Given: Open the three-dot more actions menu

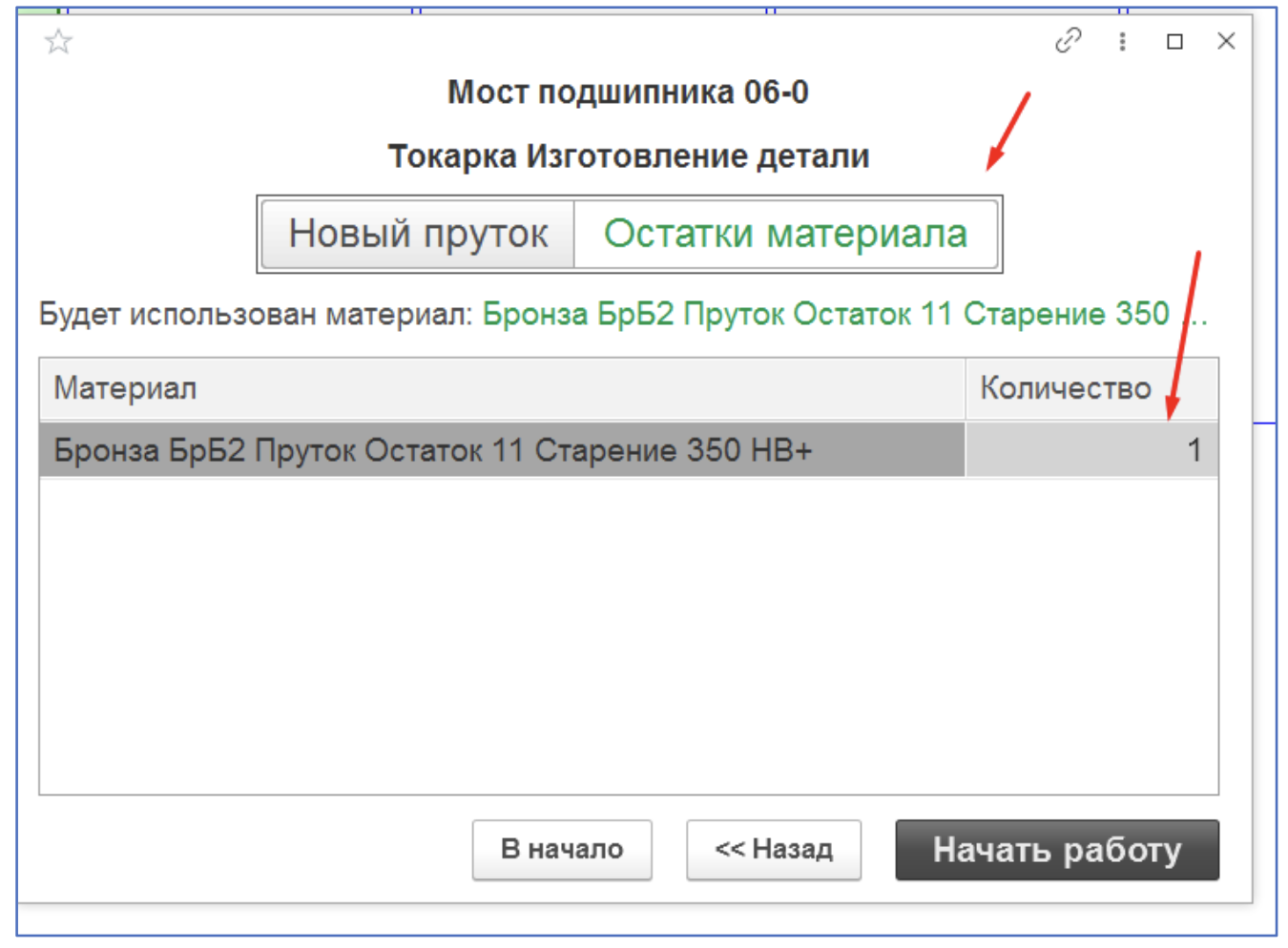Looking at the screenshot, I should 1122,41.
